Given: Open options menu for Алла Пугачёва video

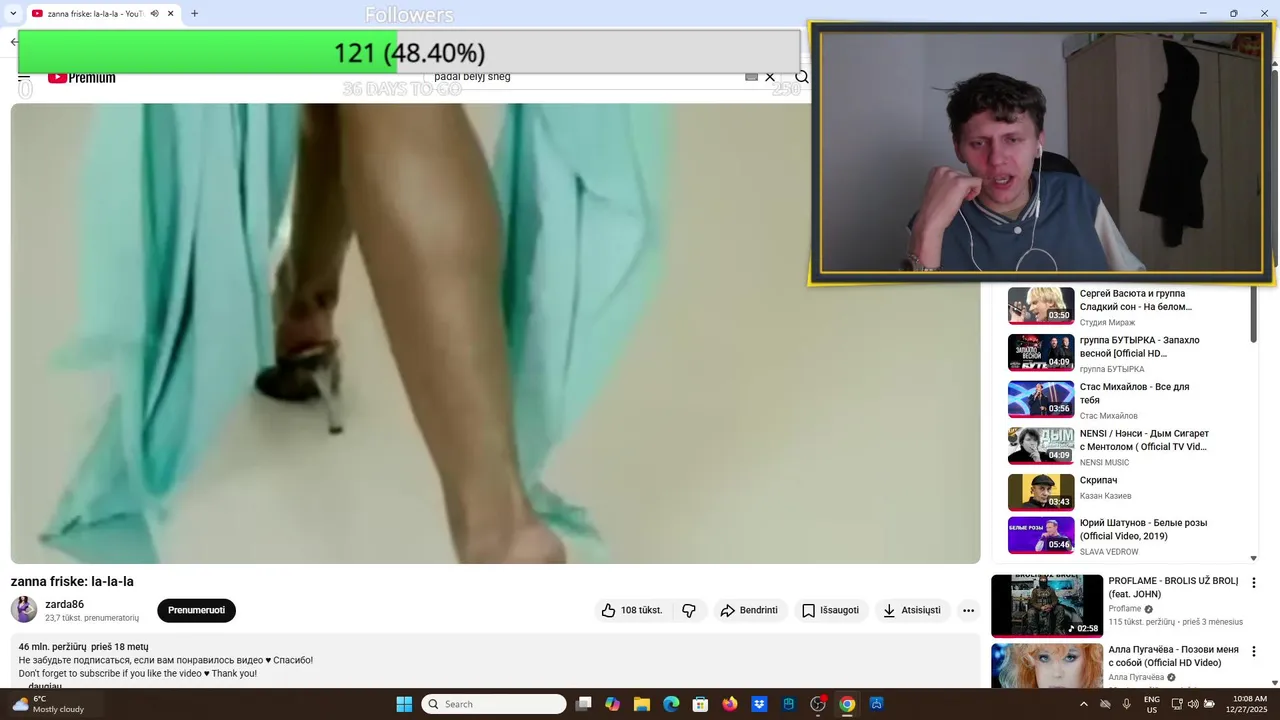Looking at the screenshot, I should pyautogui.click(x=1254, y=652).
